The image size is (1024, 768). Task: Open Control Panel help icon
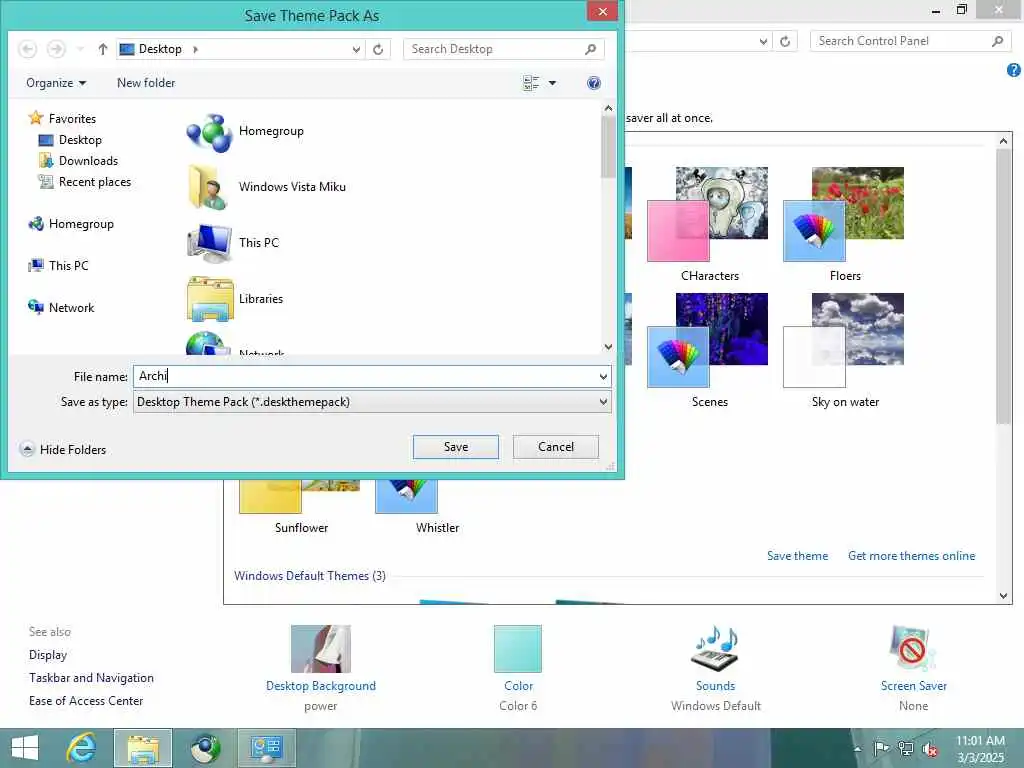(1014, 70)
